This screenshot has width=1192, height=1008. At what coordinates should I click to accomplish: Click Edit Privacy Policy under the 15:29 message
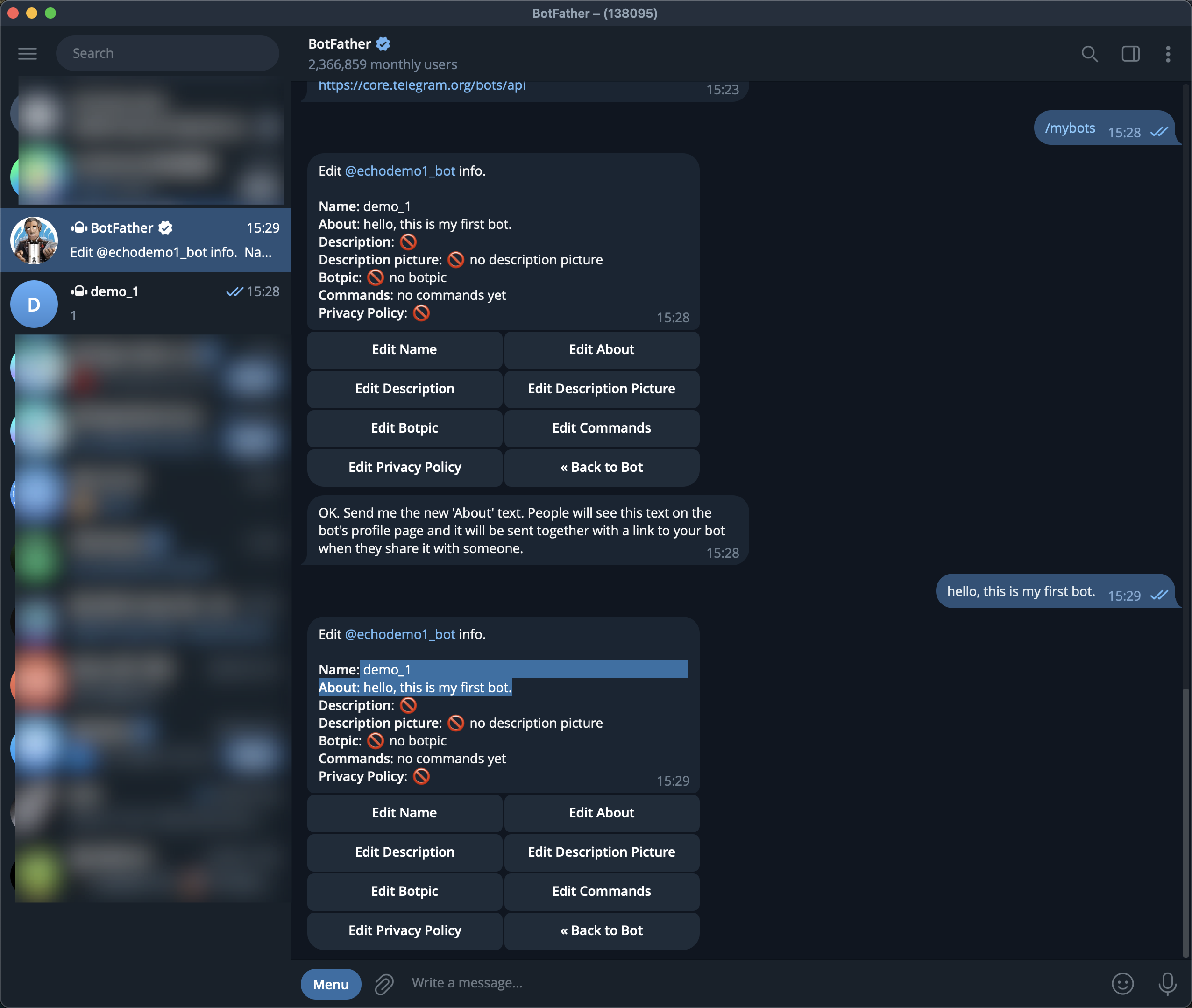point(404,931)
